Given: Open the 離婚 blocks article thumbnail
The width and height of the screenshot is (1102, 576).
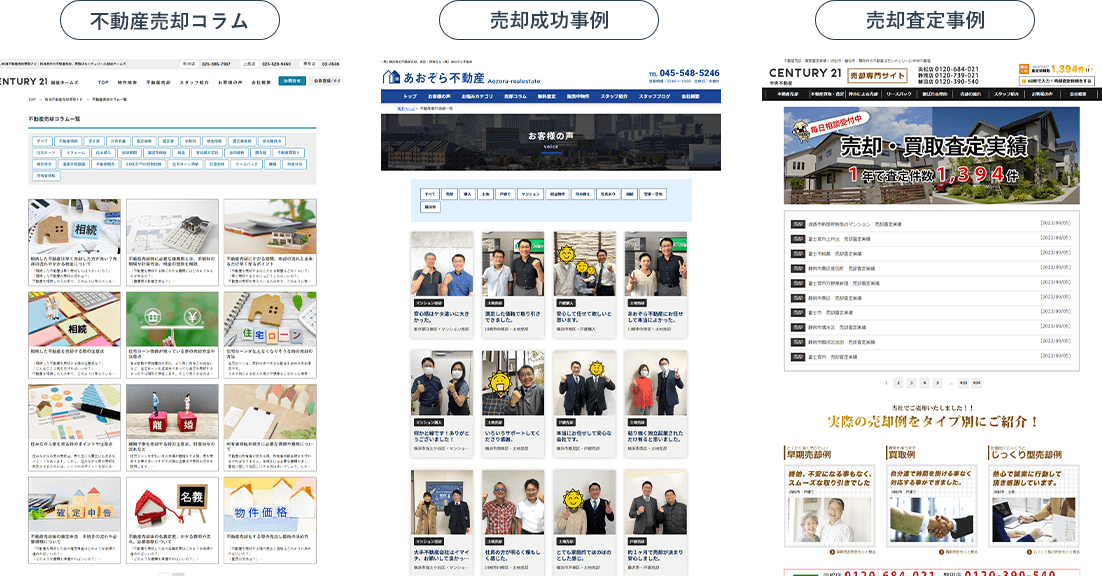Looking at the screenshot, I should pos(172,412).
